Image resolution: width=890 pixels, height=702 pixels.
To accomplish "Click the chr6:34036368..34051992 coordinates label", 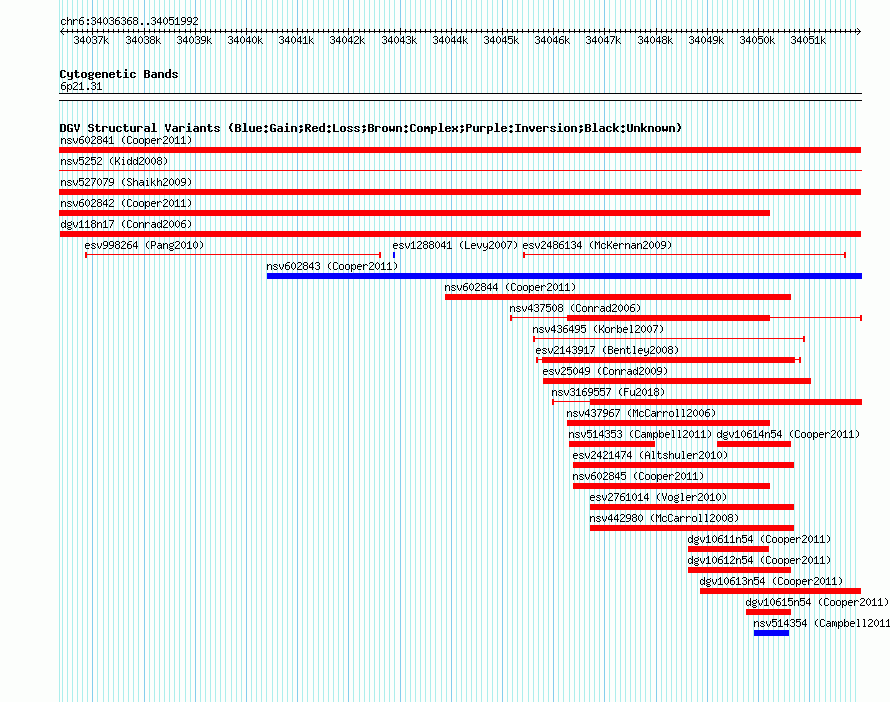I will [129, 21].
